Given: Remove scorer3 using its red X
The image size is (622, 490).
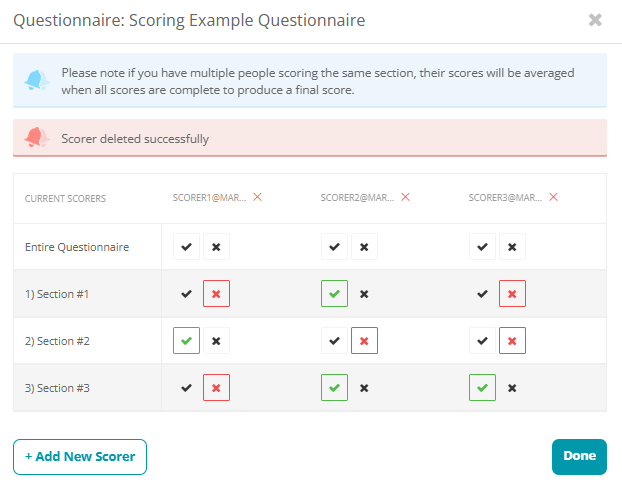Looking at the screenshot, I should [553, 197].
